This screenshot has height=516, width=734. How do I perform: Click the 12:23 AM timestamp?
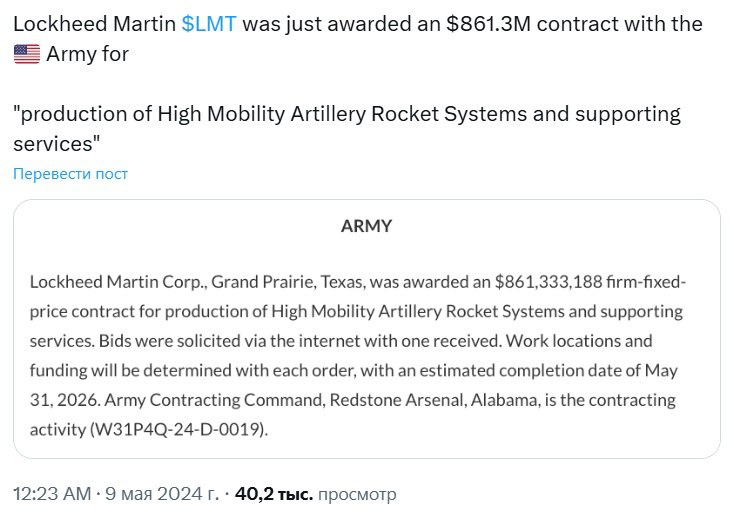click(x=50, y=494)
